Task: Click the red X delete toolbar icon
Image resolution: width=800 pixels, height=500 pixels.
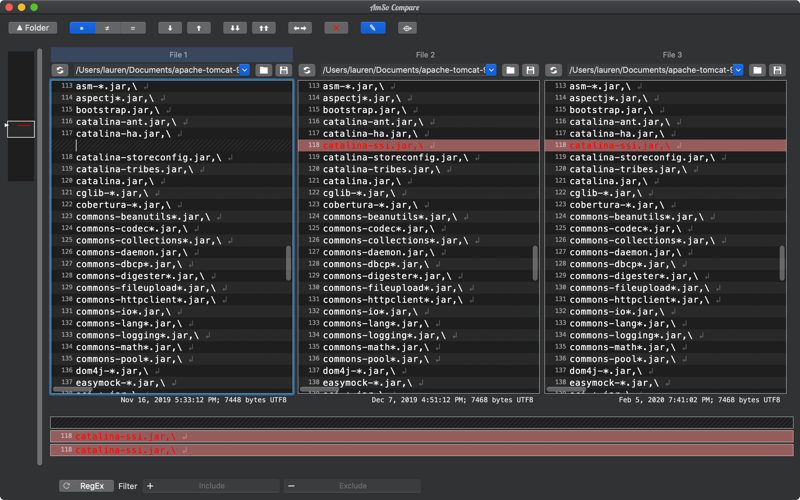Action: coord(336,28)
